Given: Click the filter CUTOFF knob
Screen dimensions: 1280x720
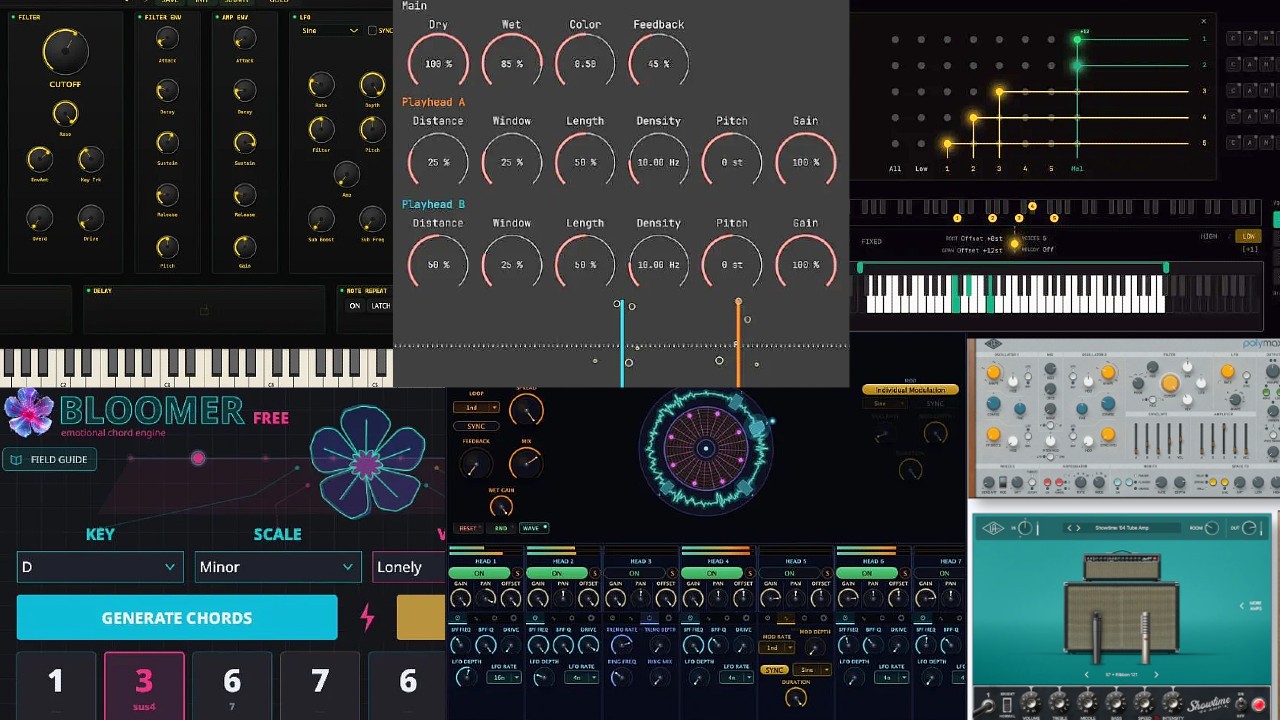Looking at the screenshot, I should click(65, 50).
